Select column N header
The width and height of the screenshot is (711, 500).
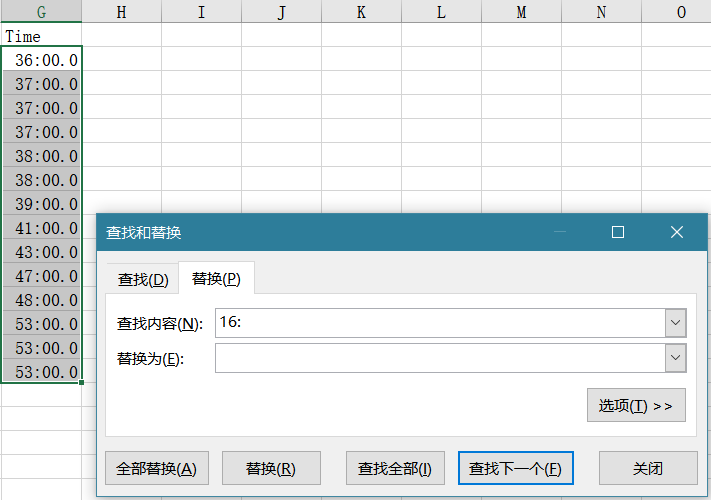tap(601, 11)
